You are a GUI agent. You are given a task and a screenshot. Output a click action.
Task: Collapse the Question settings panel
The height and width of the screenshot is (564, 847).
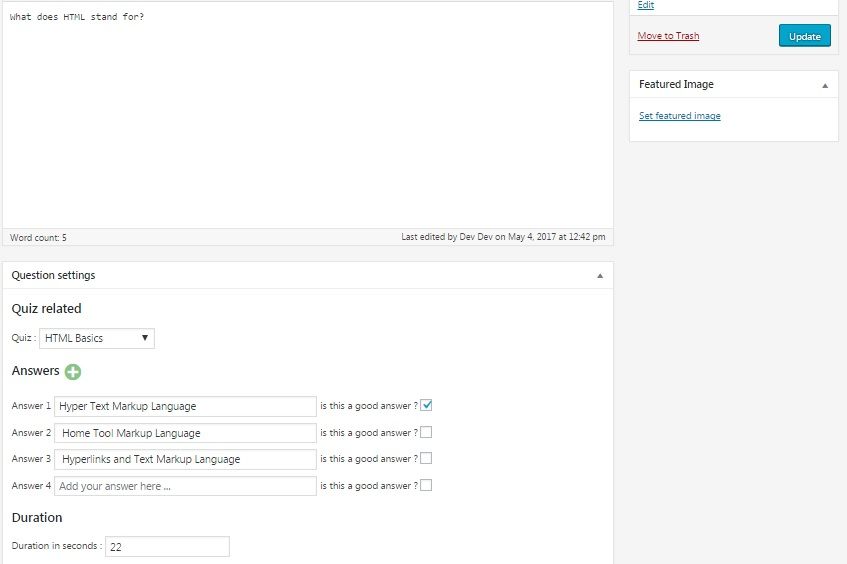(x=600, y=275)
